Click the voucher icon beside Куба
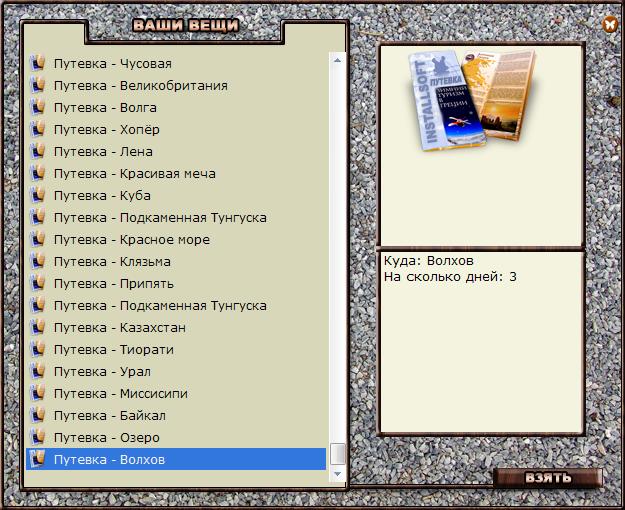The height and width of the screenshot is (510, 625). tap(37, 195)
